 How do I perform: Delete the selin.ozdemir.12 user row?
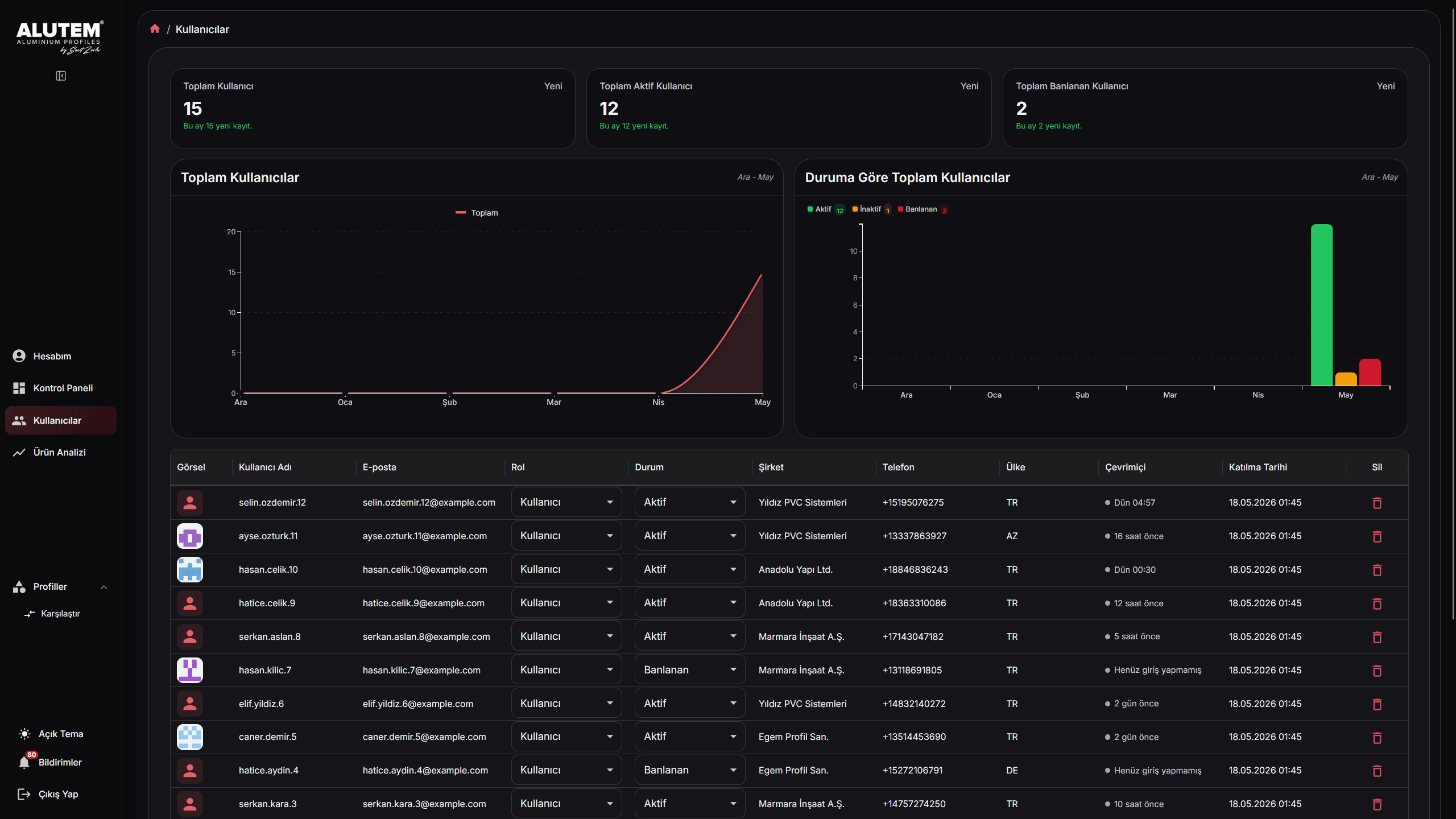pos(1377,503)
